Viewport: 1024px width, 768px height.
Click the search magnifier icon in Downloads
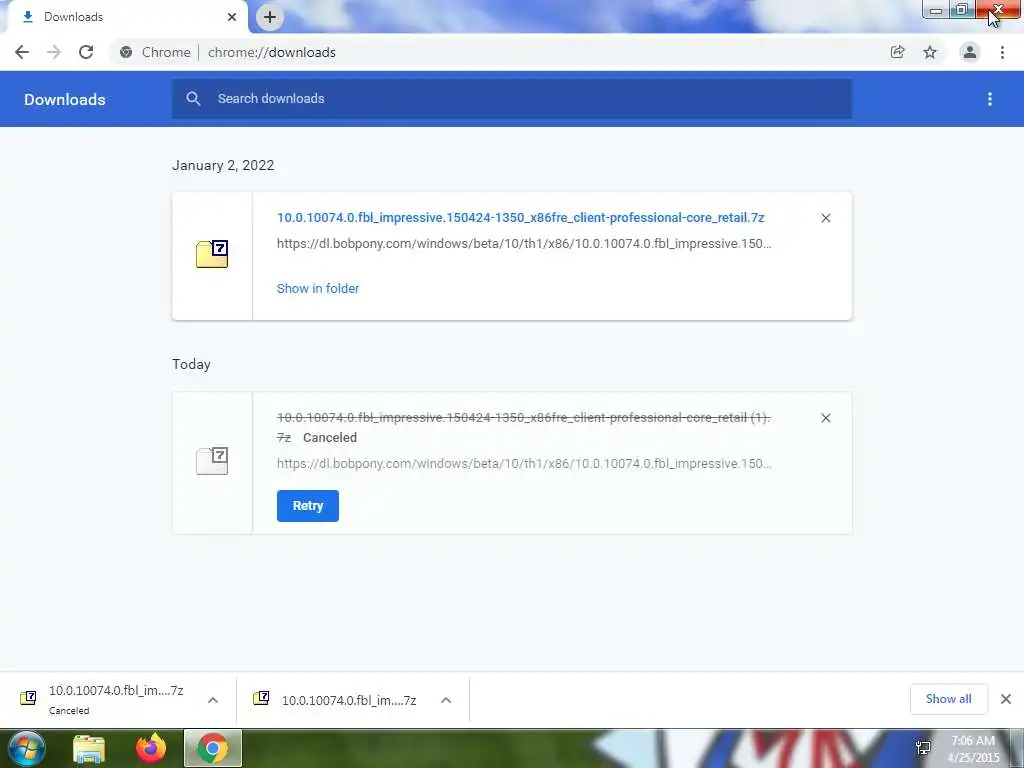pyautogui.click(x=193, y=99)
